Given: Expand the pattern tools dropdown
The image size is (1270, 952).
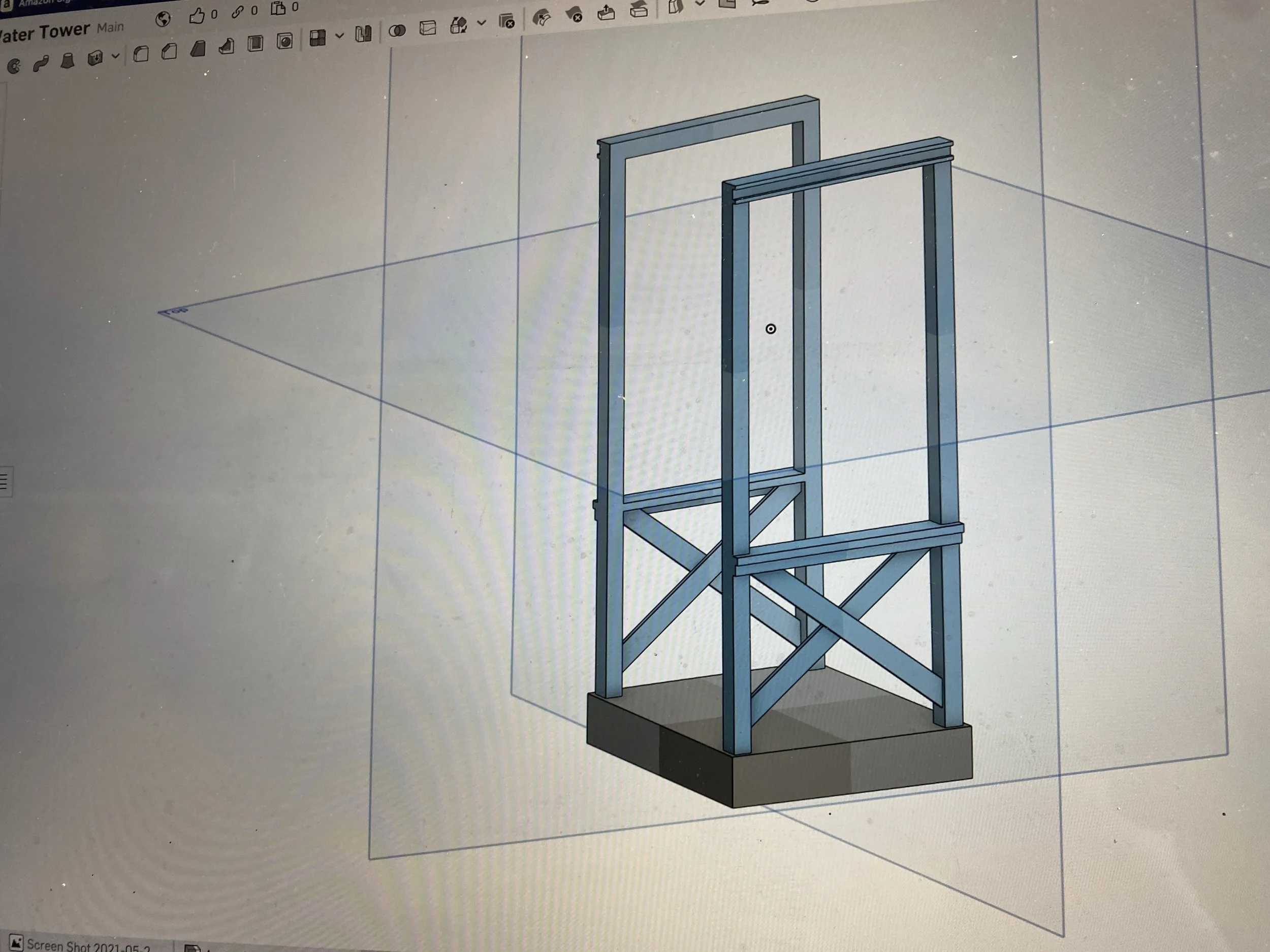Looking at the screenshot, I should pos(340,36).
